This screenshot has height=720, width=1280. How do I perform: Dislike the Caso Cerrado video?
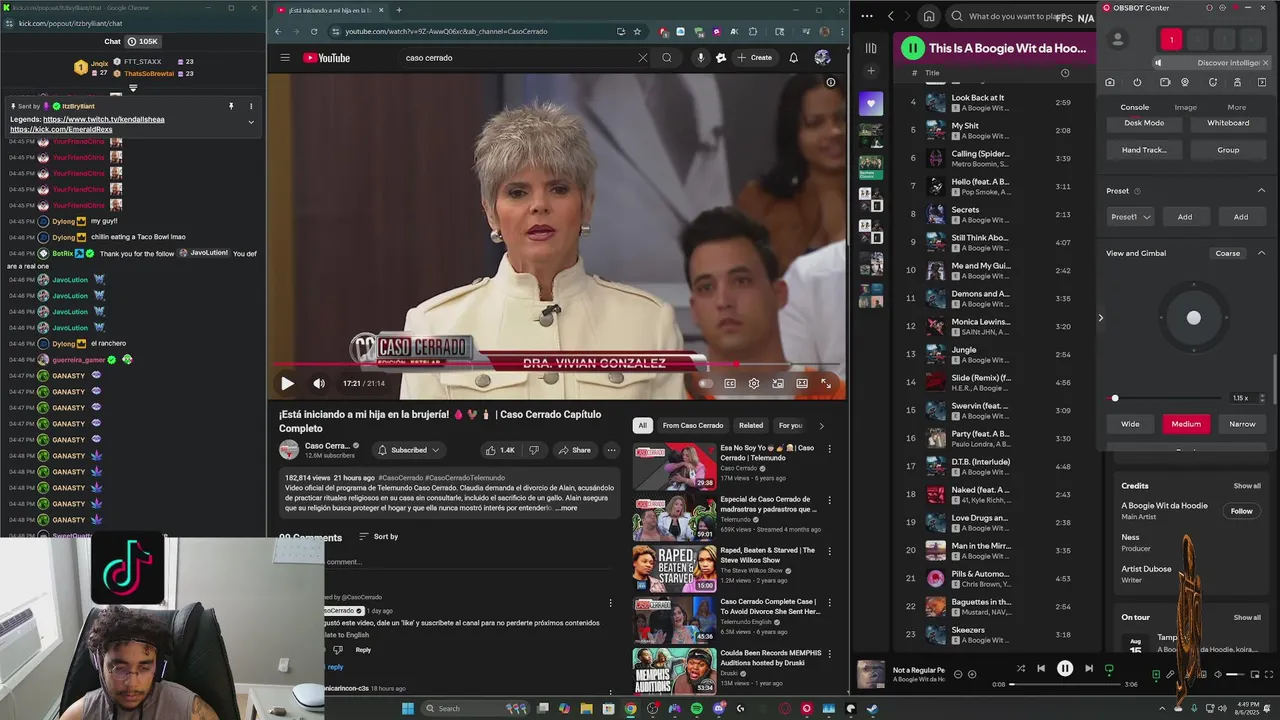tap(534, 450)
